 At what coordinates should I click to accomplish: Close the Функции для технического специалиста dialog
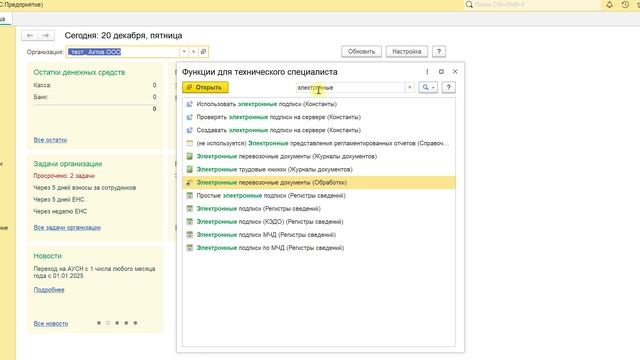point(455,71)
